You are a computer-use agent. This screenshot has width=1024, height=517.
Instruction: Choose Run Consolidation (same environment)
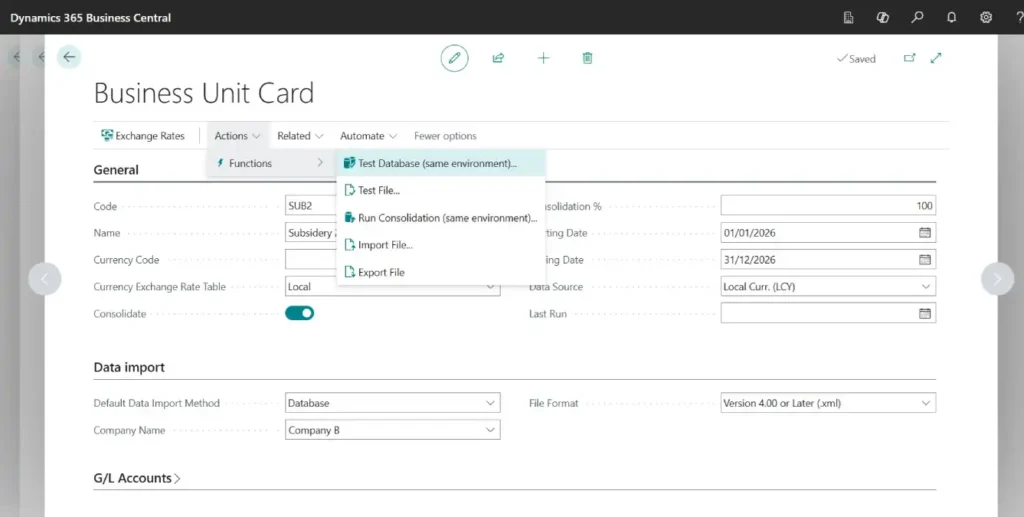[441, 218]
